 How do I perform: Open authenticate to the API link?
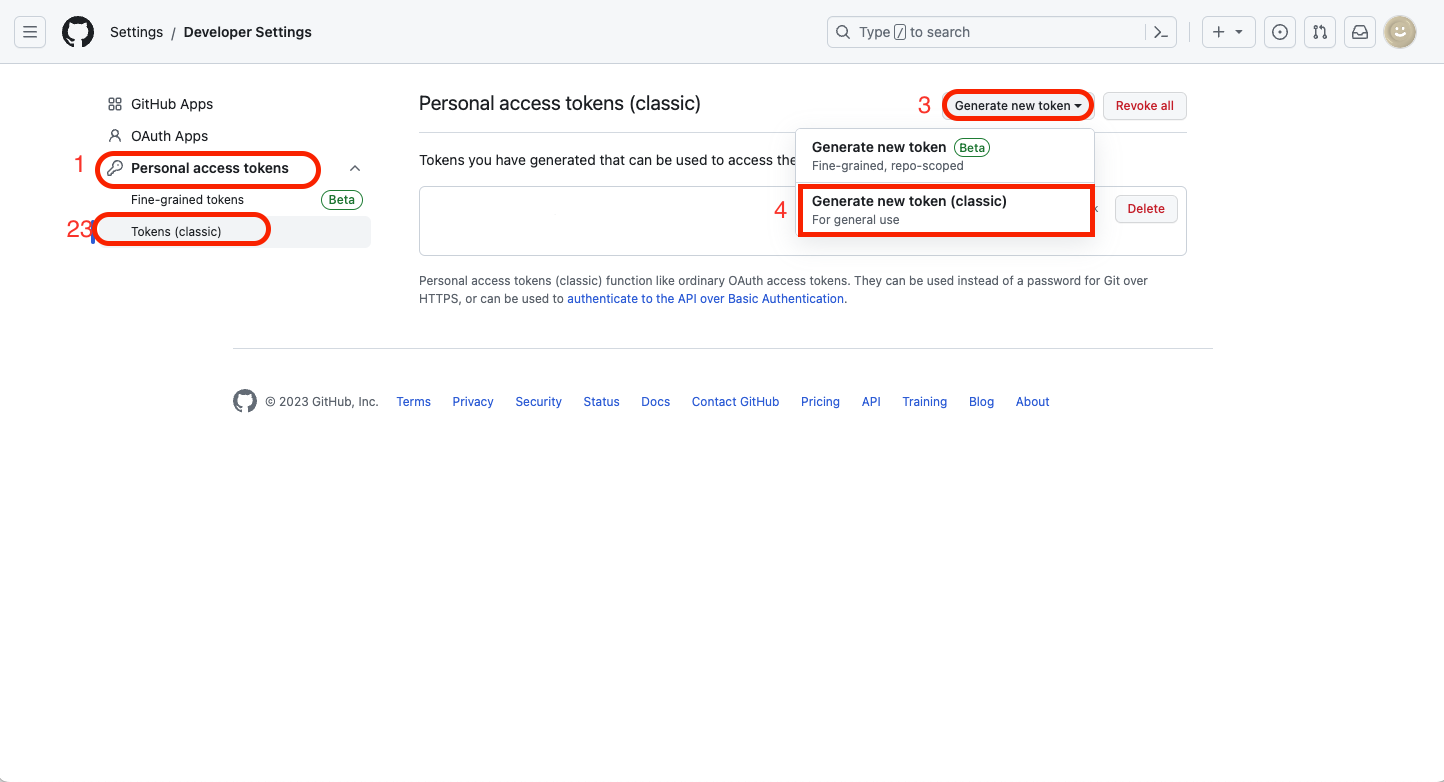coord(706,299)
